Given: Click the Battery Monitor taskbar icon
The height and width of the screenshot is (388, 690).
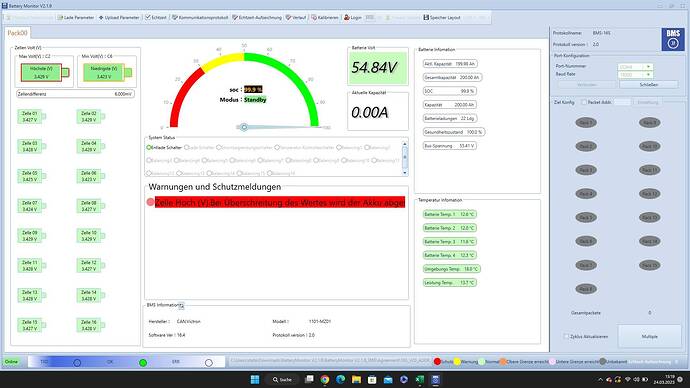Looking at the screenshot, I should tap(435, 380).
